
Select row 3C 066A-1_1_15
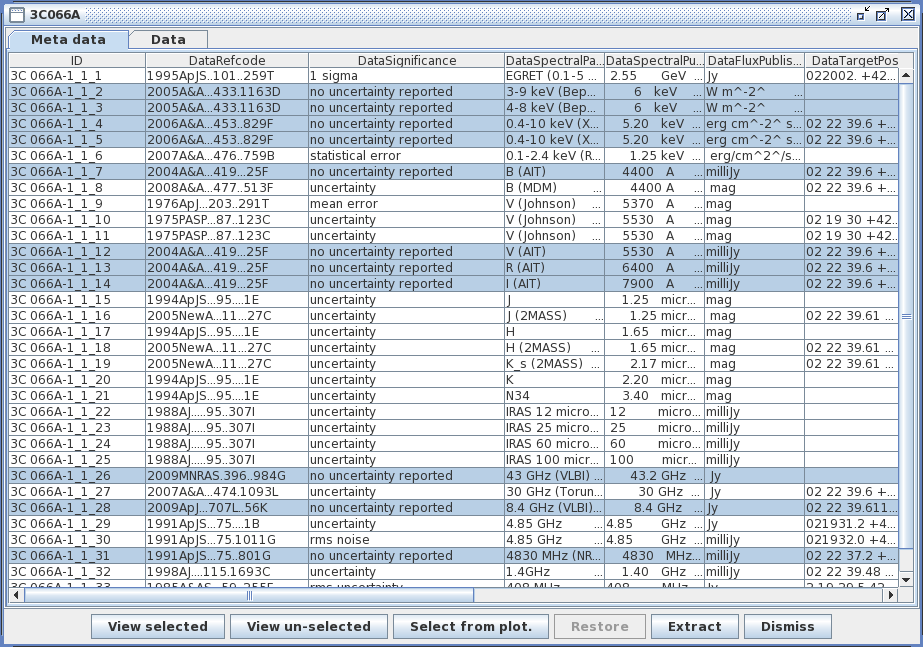[454, 300]
